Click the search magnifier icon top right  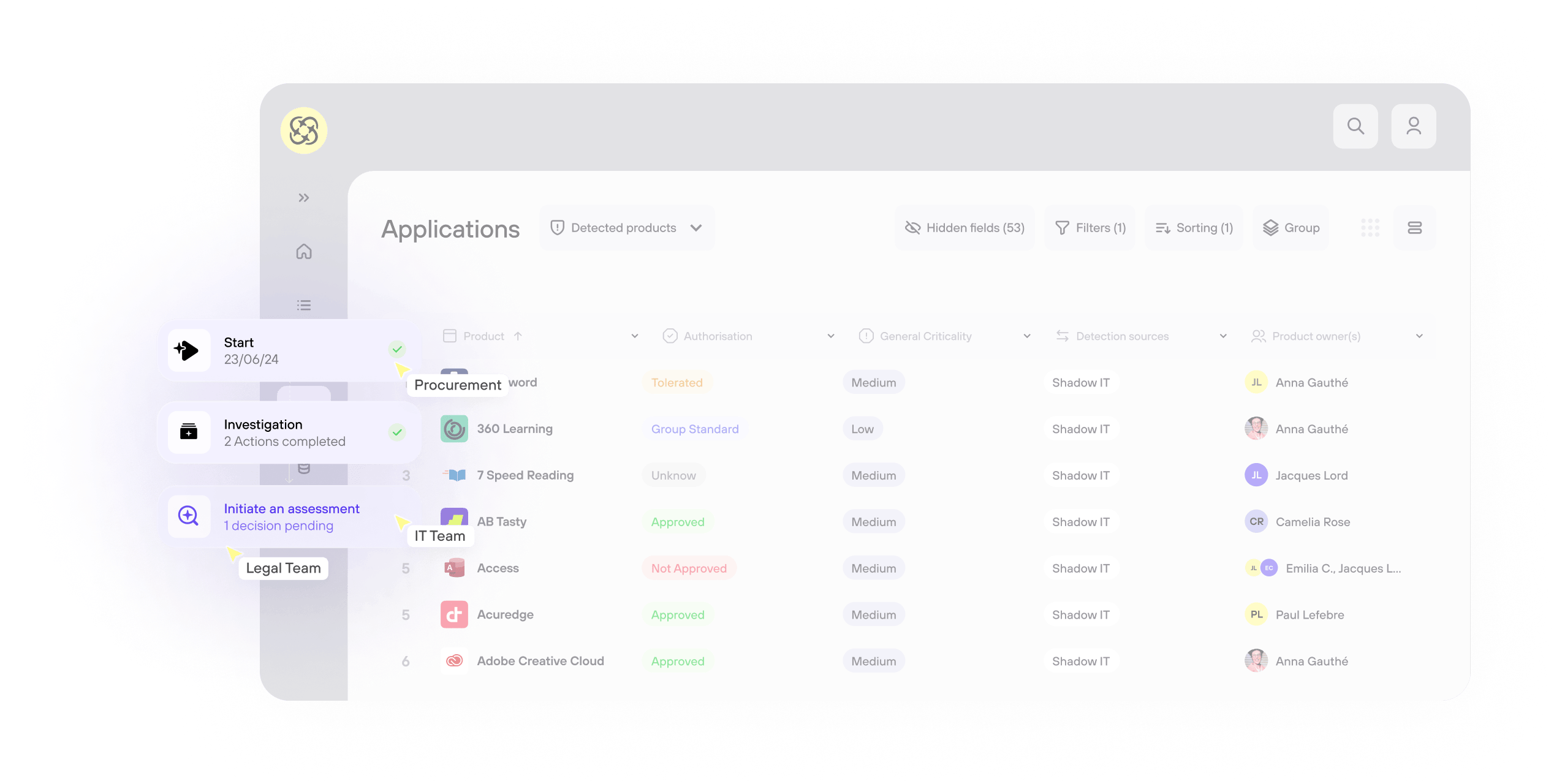click(x=1357, y=126)
